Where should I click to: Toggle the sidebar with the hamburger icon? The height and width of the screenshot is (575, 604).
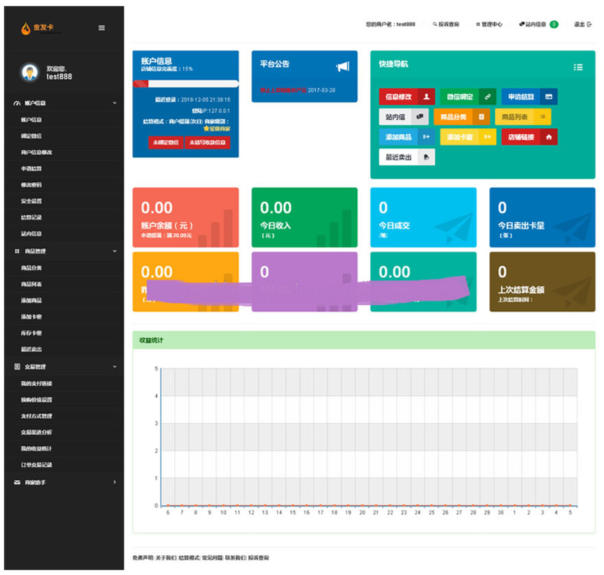[101, 28]
